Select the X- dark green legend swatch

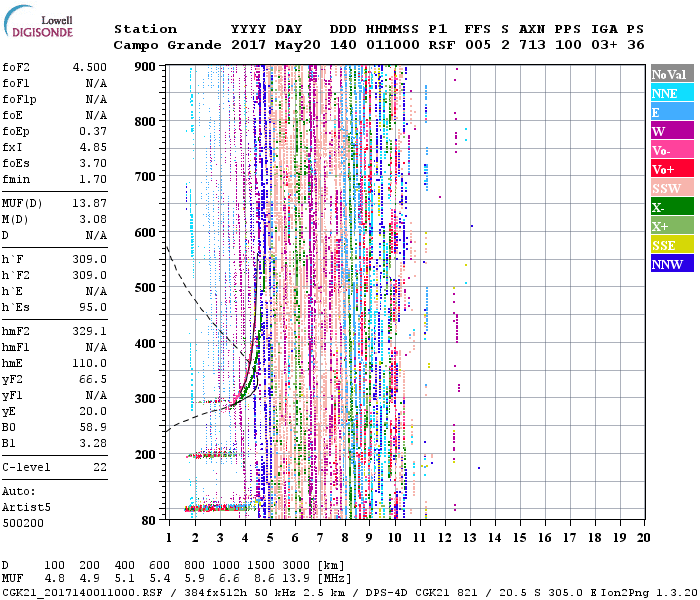tap(672, 207)
